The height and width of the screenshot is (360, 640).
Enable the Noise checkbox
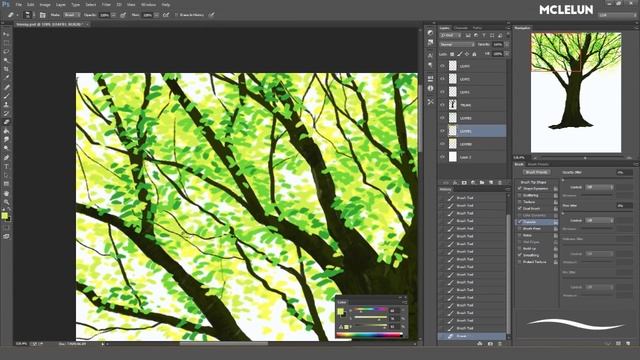coord(520,235)
